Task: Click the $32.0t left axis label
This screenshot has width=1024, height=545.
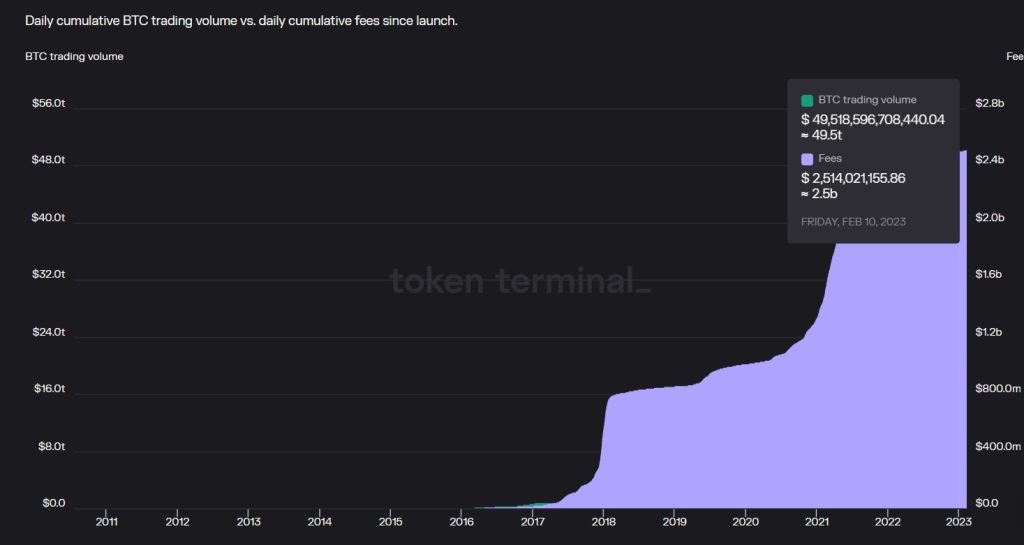Action: click(48, 274)
